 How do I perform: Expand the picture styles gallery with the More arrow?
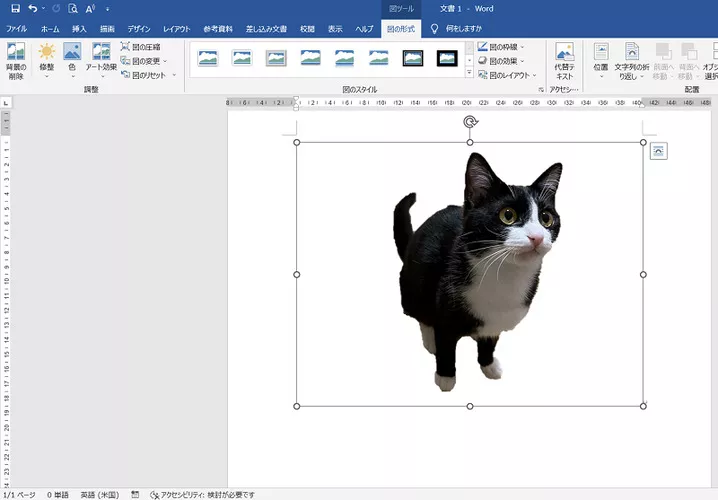pyautogui.click(x=469, y=72)
